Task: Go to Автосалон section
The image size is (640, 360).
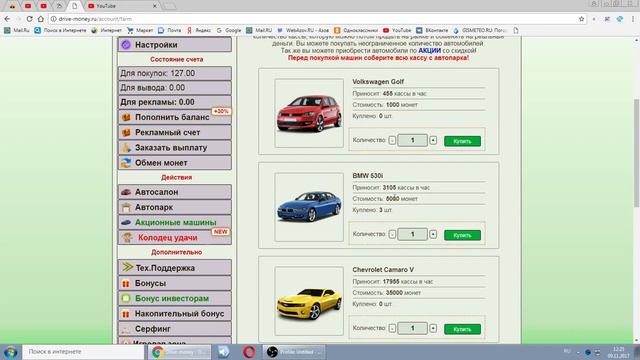Action: click(x=175, y=192)
